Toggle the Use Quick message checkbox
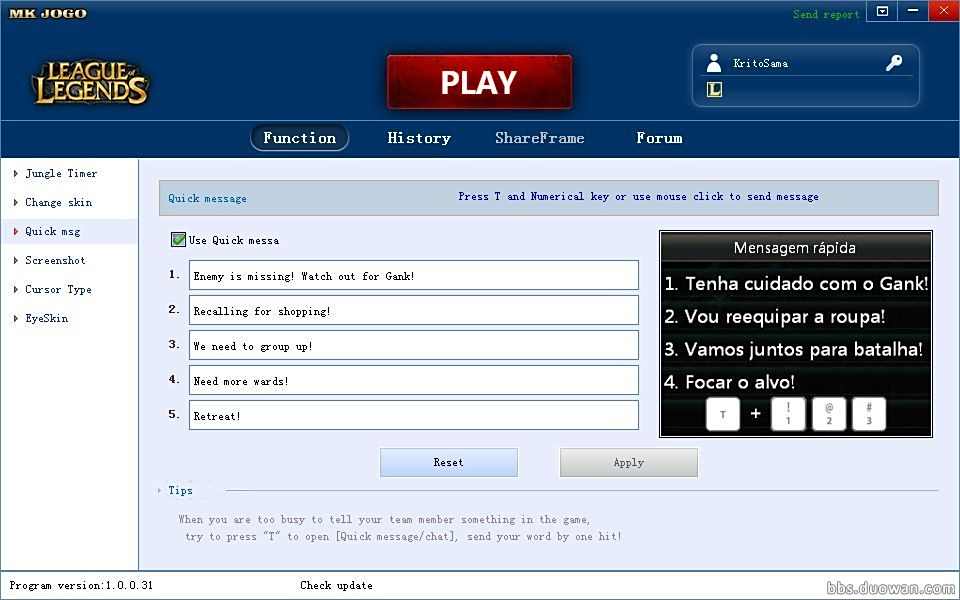The image size is (960, 600). 178,240
